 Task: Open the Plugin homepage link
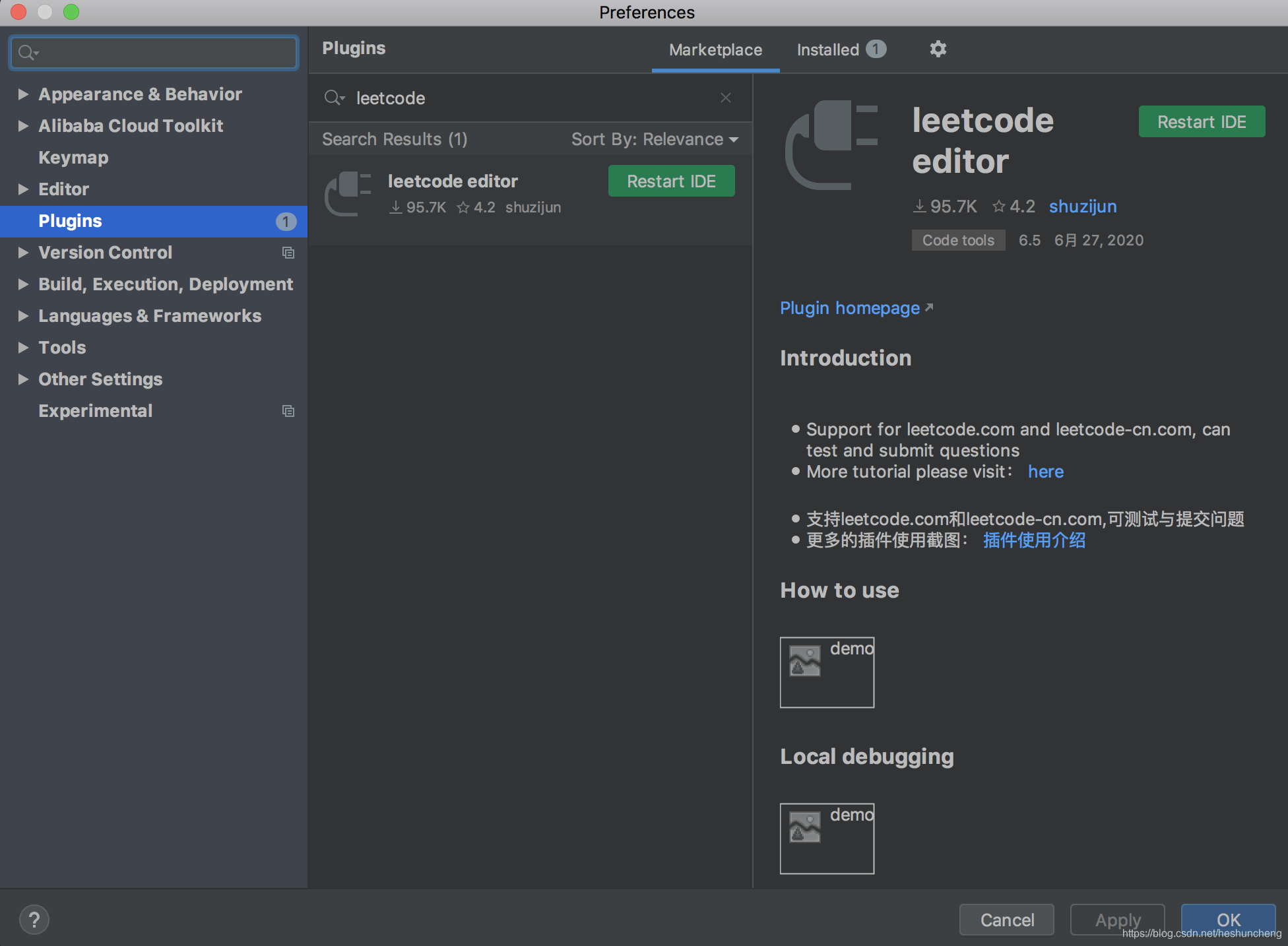click(x=850, y=308)
